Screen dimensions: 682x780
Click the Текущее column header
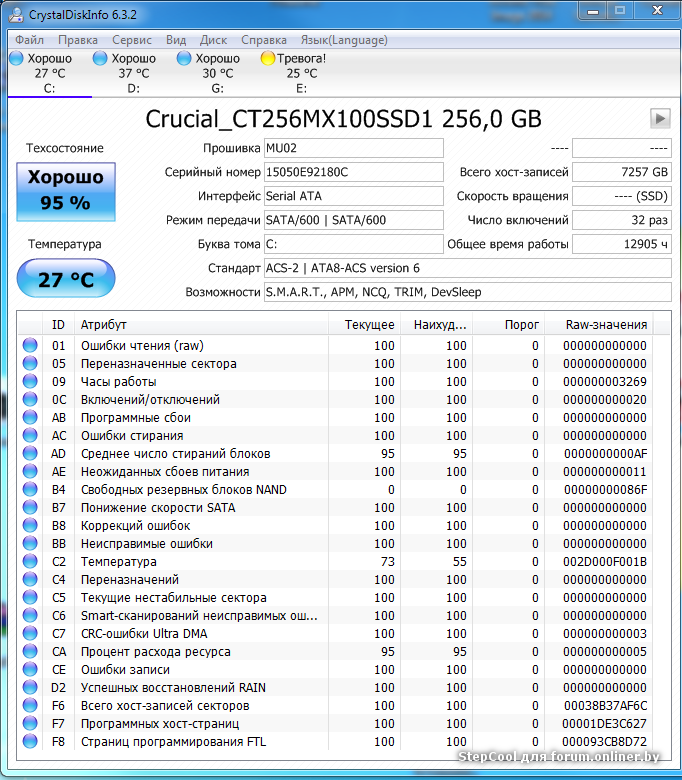tap(364, 325)
